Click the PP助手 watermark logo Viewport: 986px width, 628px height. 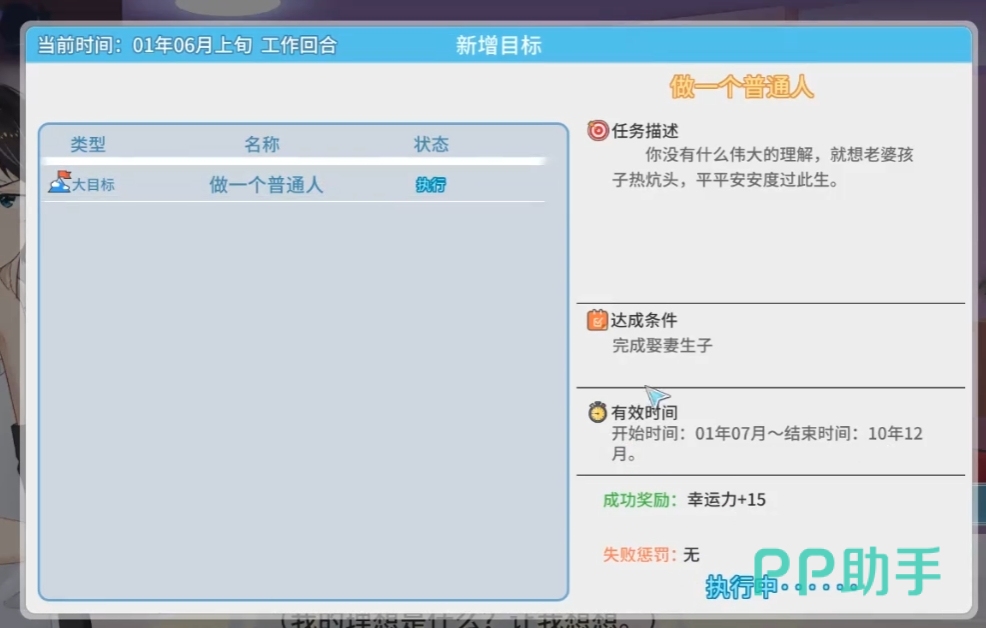click(x=846, y=570)
